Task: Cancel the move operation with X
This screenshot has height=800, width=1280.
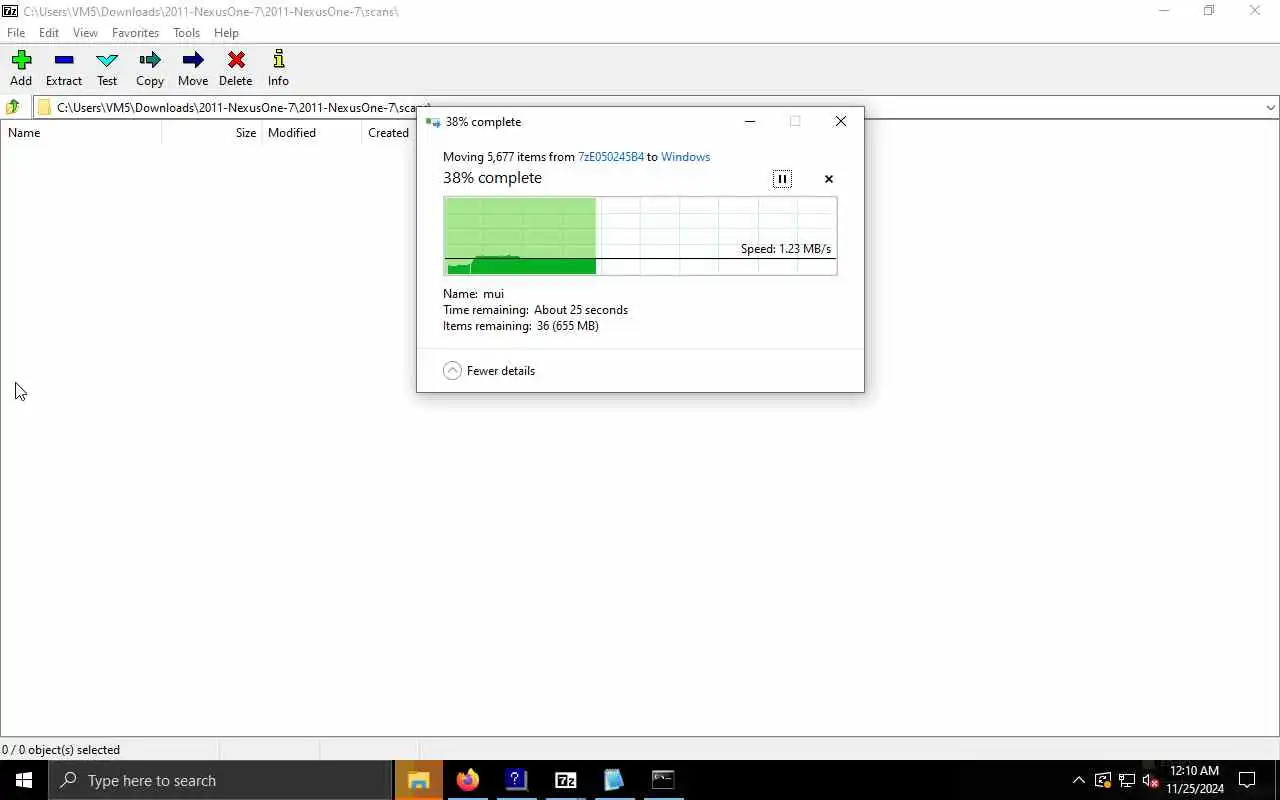Action: (x=828, y=179)
